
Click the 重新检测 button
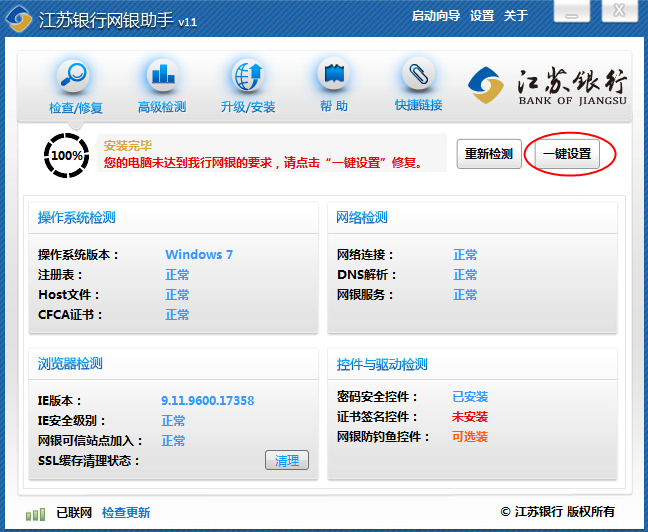coord(489,154)
